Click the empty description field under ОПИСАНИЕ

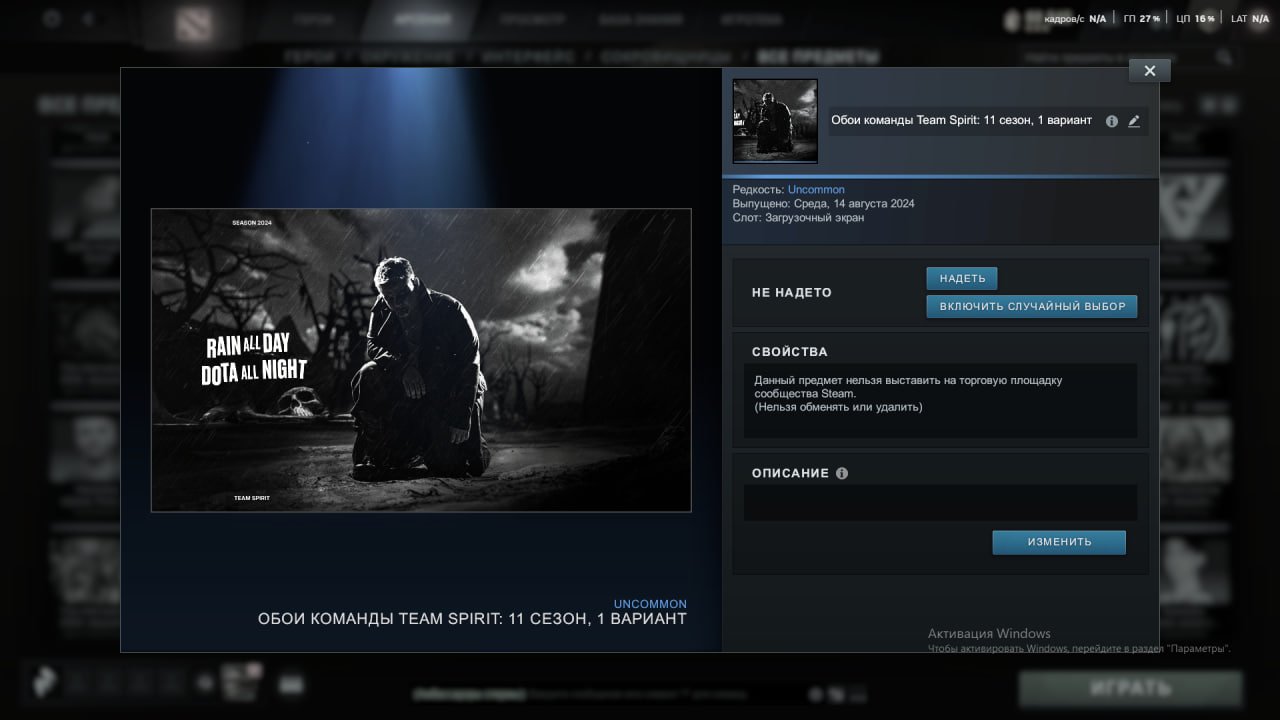(x=940, y=503)
